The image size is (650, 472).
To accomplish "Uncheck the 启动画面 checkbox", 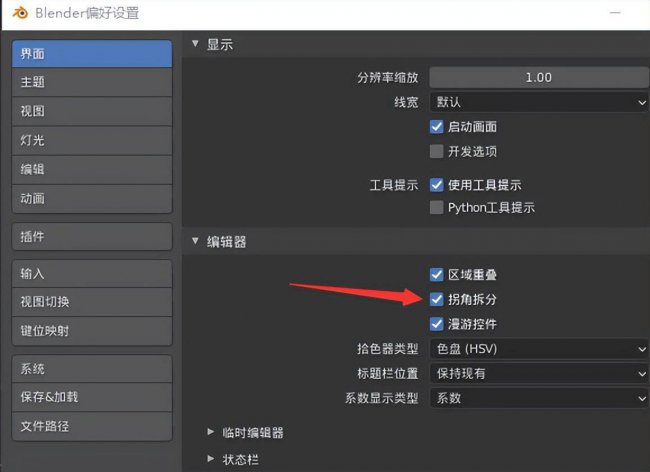I will [x=437, y=127].
